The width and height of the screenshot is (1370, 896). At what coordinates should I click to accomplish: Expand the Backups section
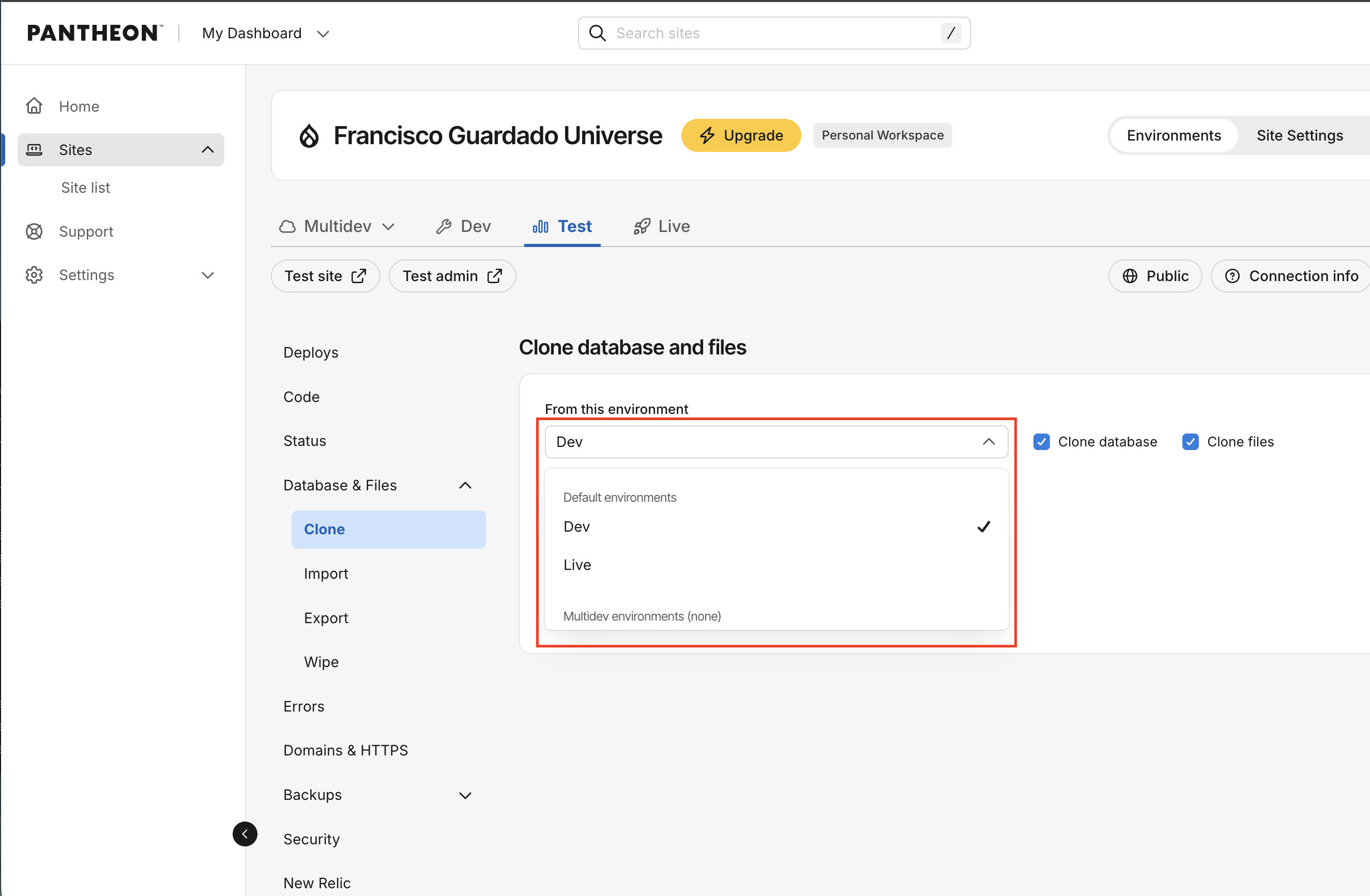point(377,795)
